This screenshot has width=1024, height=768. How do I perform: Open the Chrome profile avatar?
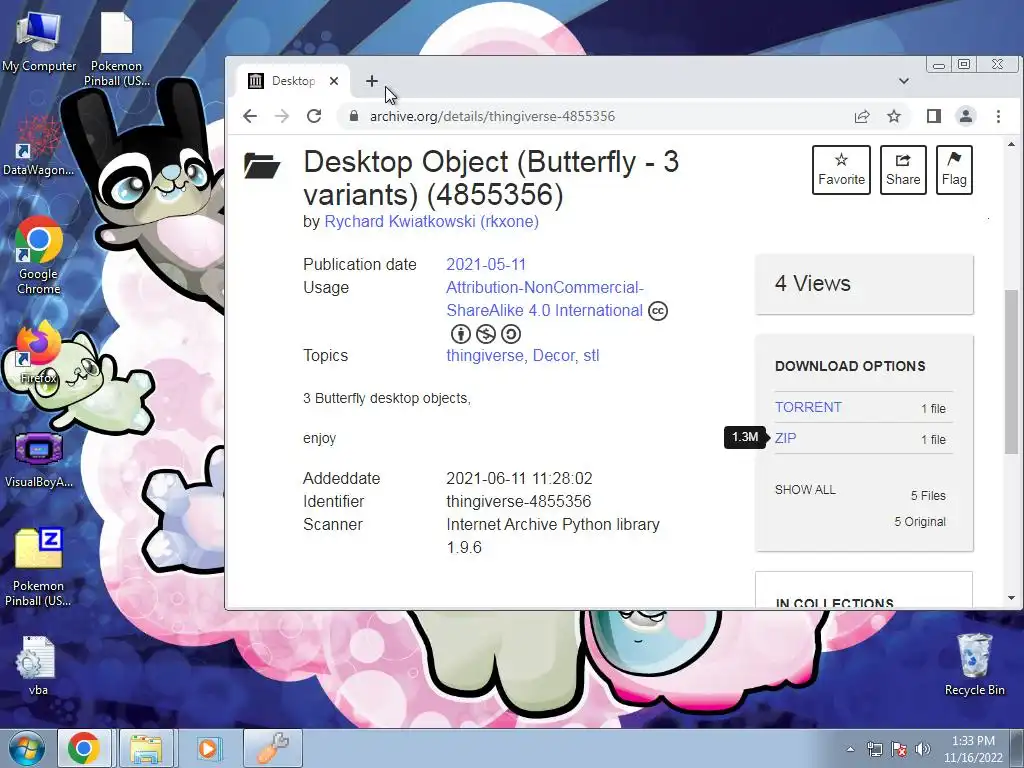(x=966, y=116)
